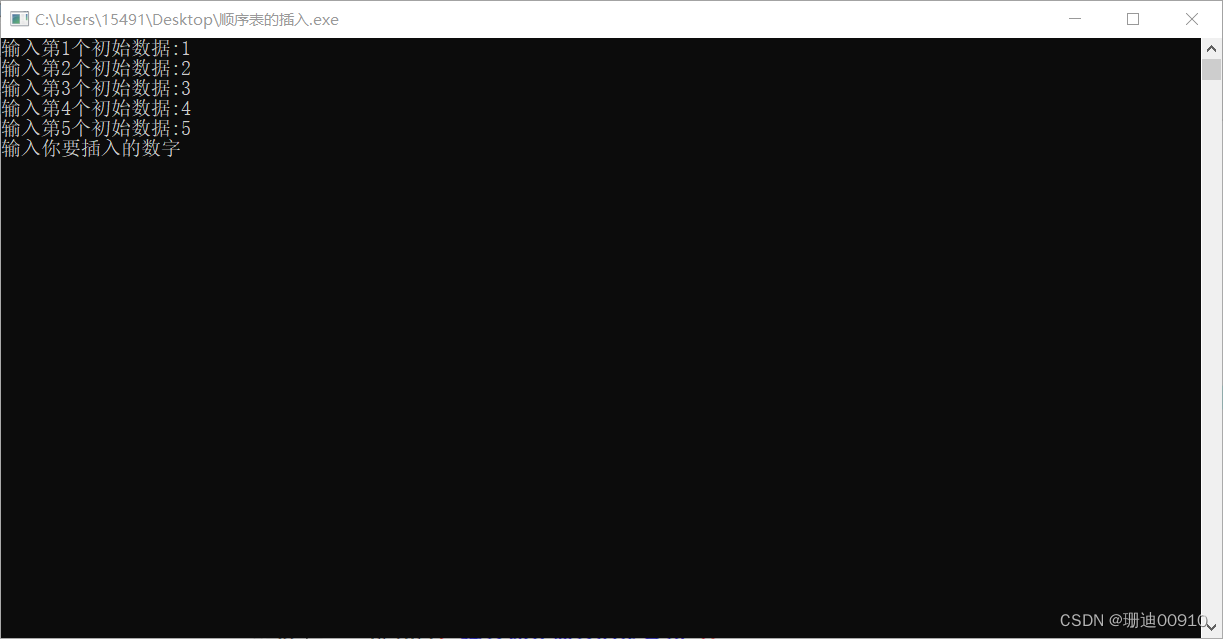
Task: Click the line 输入第3个初始数据:3
Action: 96,88
